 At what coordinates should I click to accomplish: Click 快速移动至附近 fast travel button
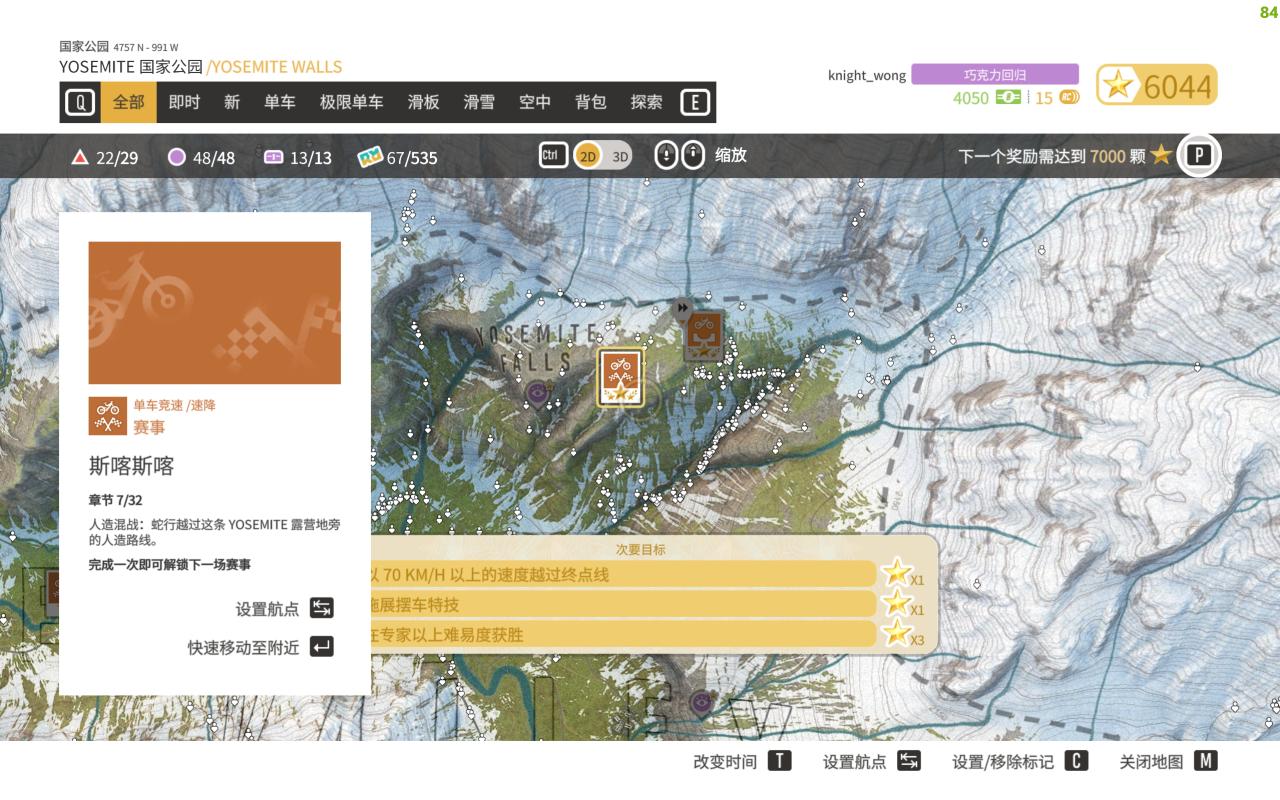pos(243,647)
